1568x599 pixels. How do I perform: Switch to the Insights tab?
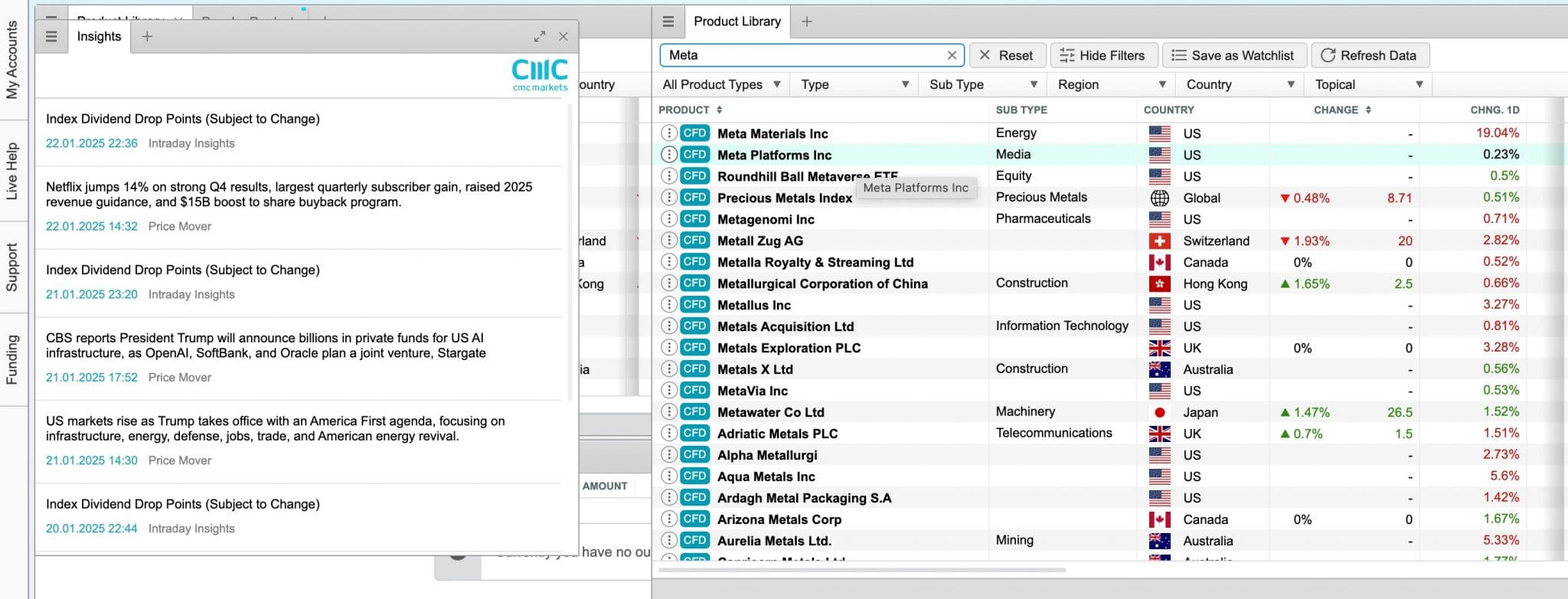(x=99, y=36)
